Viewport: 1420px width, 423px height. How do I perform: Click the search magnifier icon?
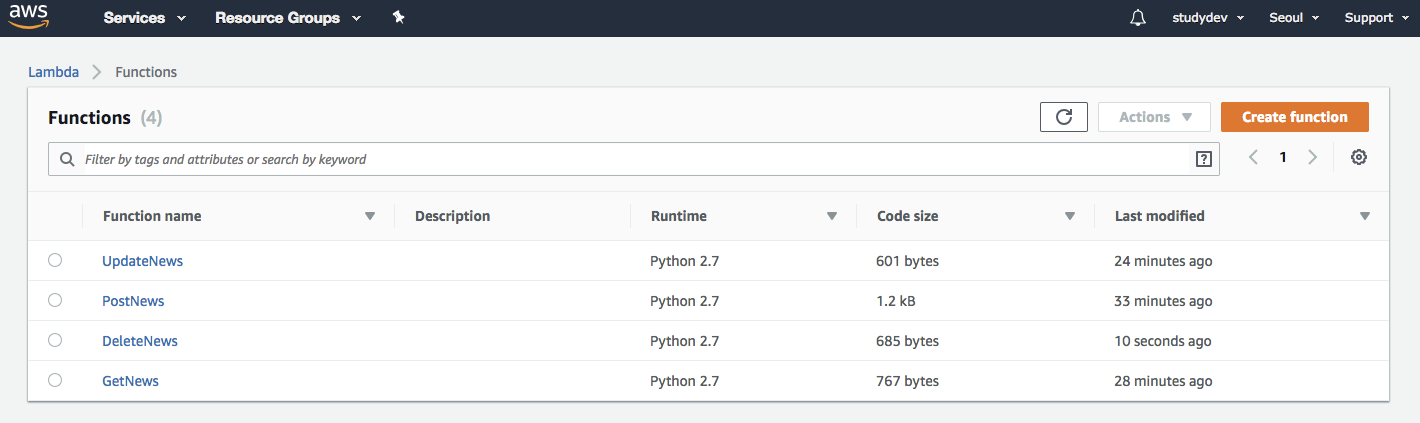pos(67,159)
